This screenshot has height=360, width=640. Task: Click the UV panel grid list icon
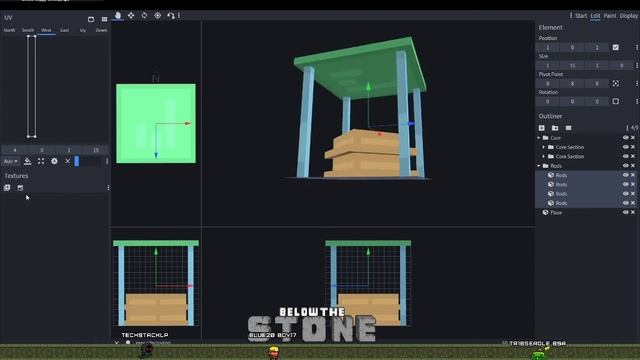[104, 19]
